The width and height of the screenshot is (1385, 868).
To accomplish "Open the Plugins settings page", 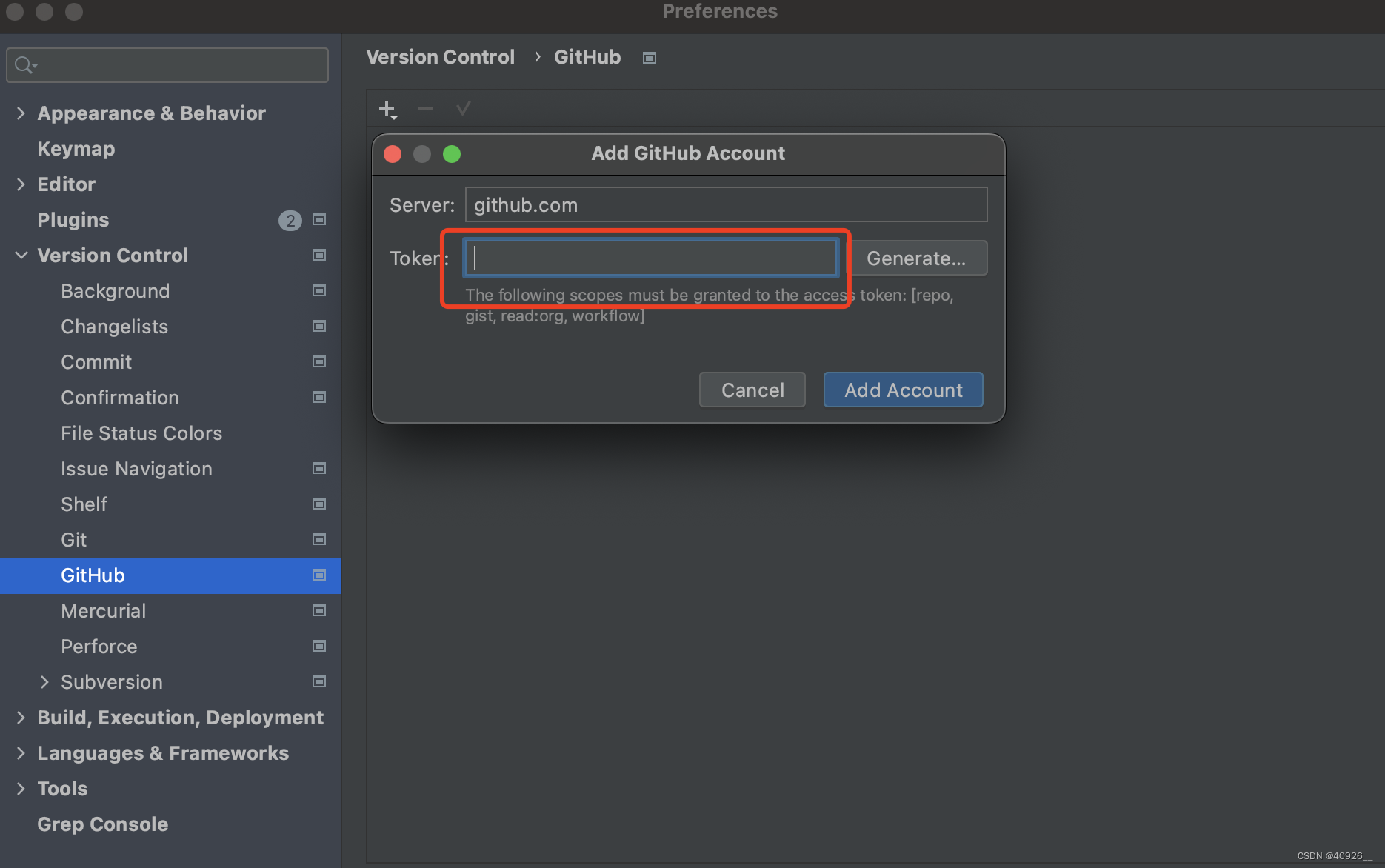I will pos(73,220).
